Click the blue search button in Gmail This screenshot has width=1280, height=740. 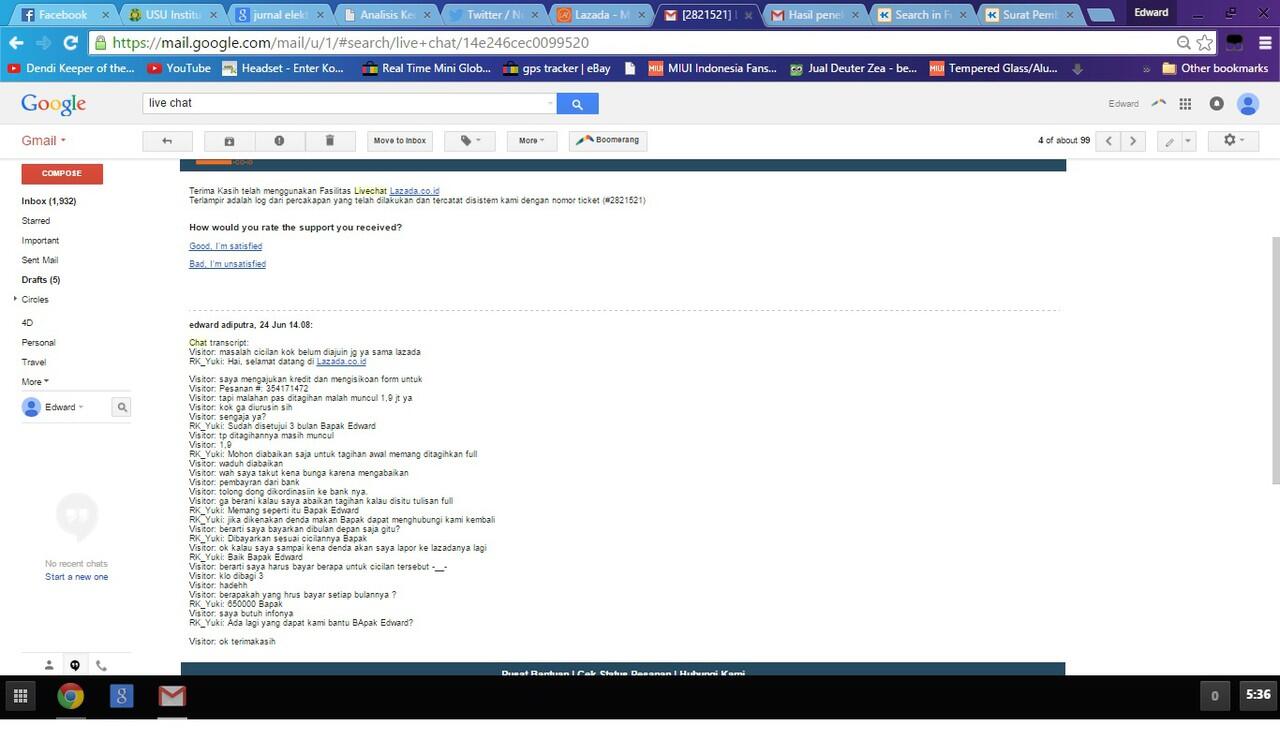[x=577, y=103]
